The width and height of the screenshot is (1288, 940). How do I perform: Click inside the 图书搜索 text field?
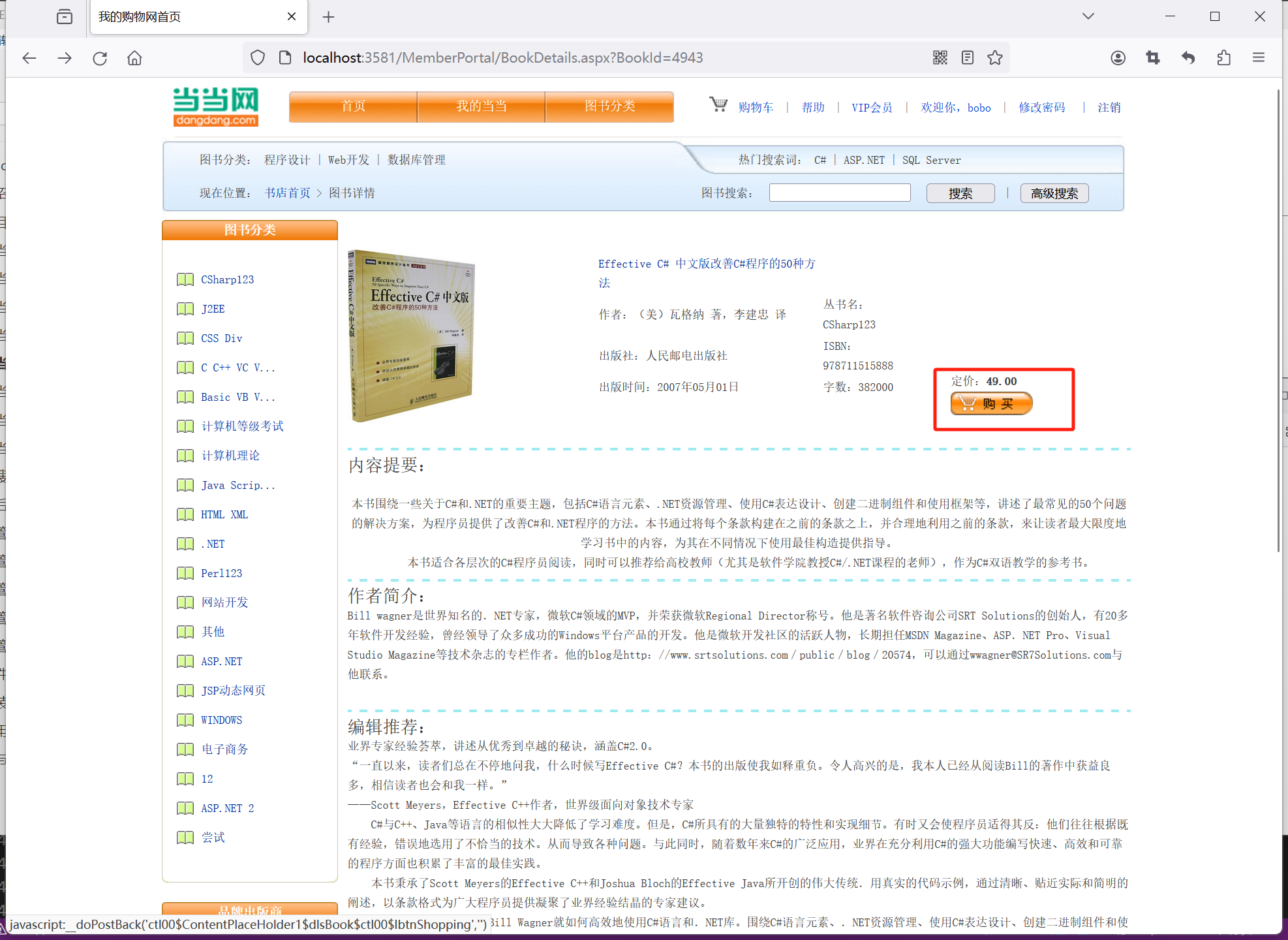tap(839, 193)
